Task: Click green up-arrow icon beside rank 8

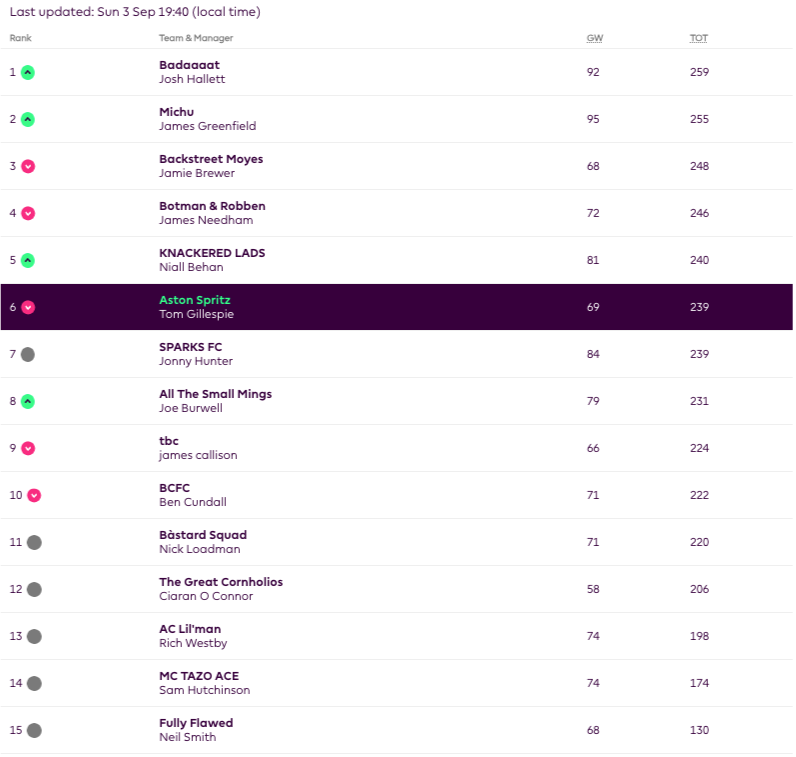Action: (x=28, y=401)
